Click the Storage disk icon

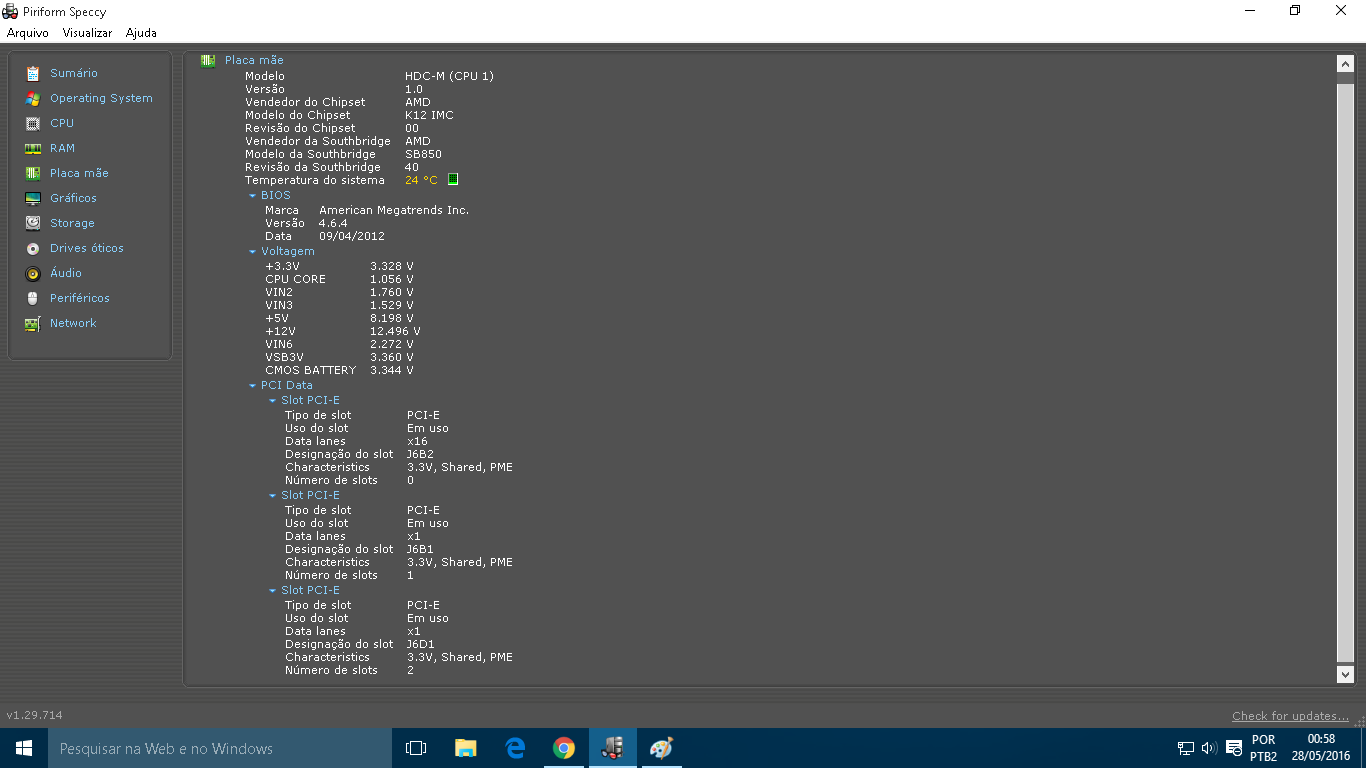(33, 223)
